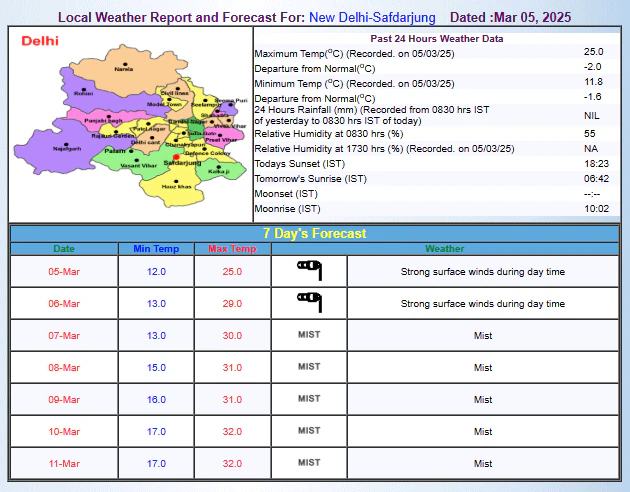
Task: Click the Max Temp column header
Action: (232, 248)
